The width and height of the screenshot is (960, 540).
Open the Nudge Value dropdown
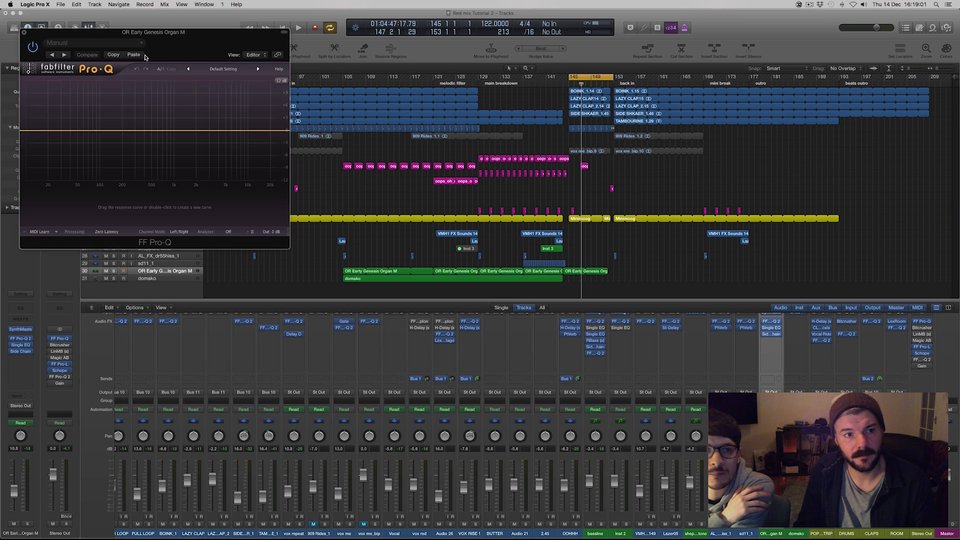[541, 48]
